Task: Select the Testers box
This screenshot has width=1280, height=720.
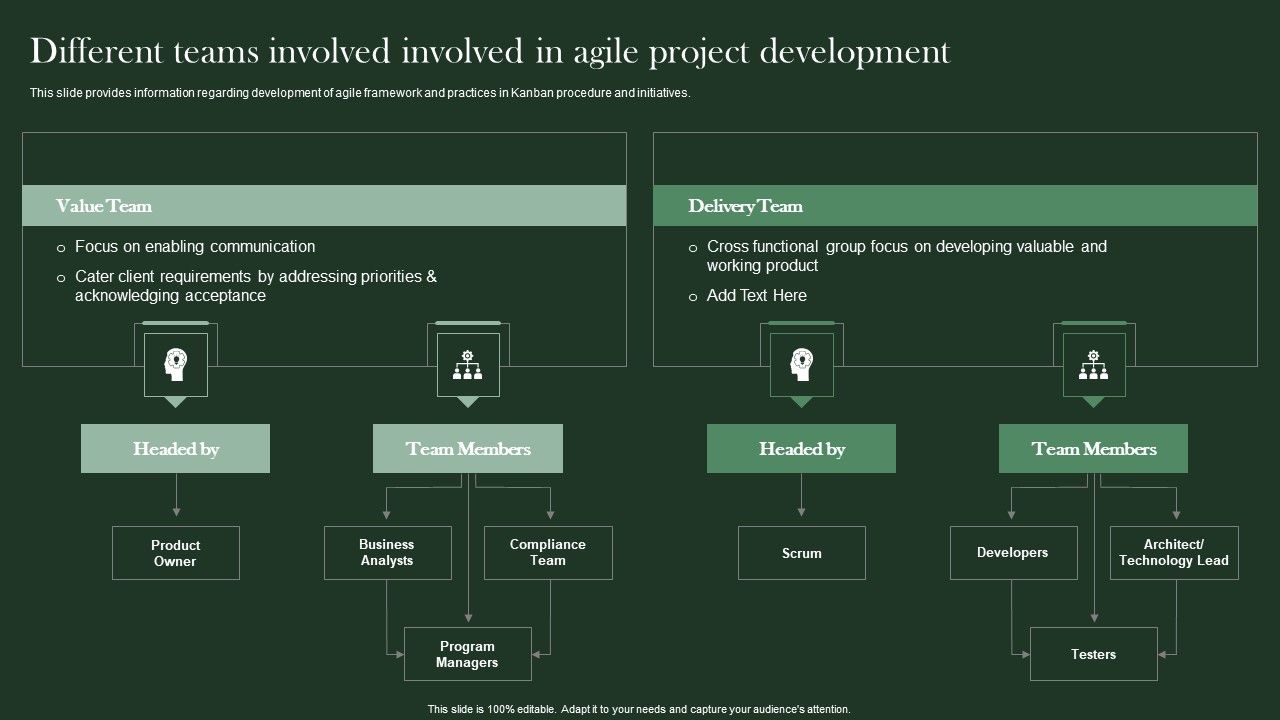Action: [1093, 654]
